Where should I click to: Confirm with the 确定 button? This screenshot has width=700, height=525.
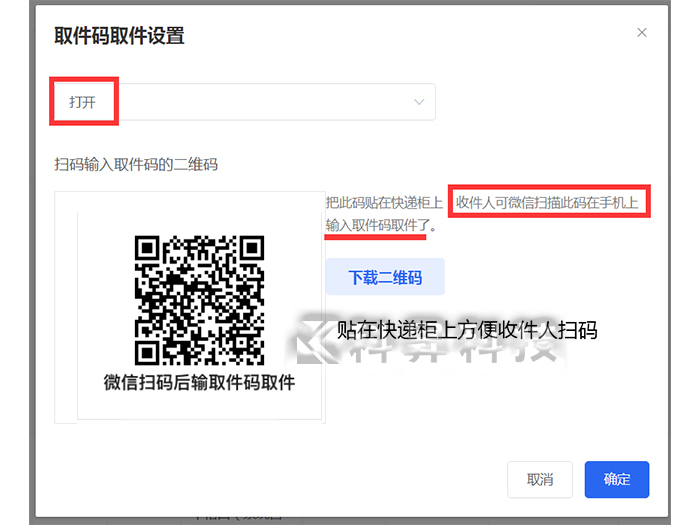(617, 479)
